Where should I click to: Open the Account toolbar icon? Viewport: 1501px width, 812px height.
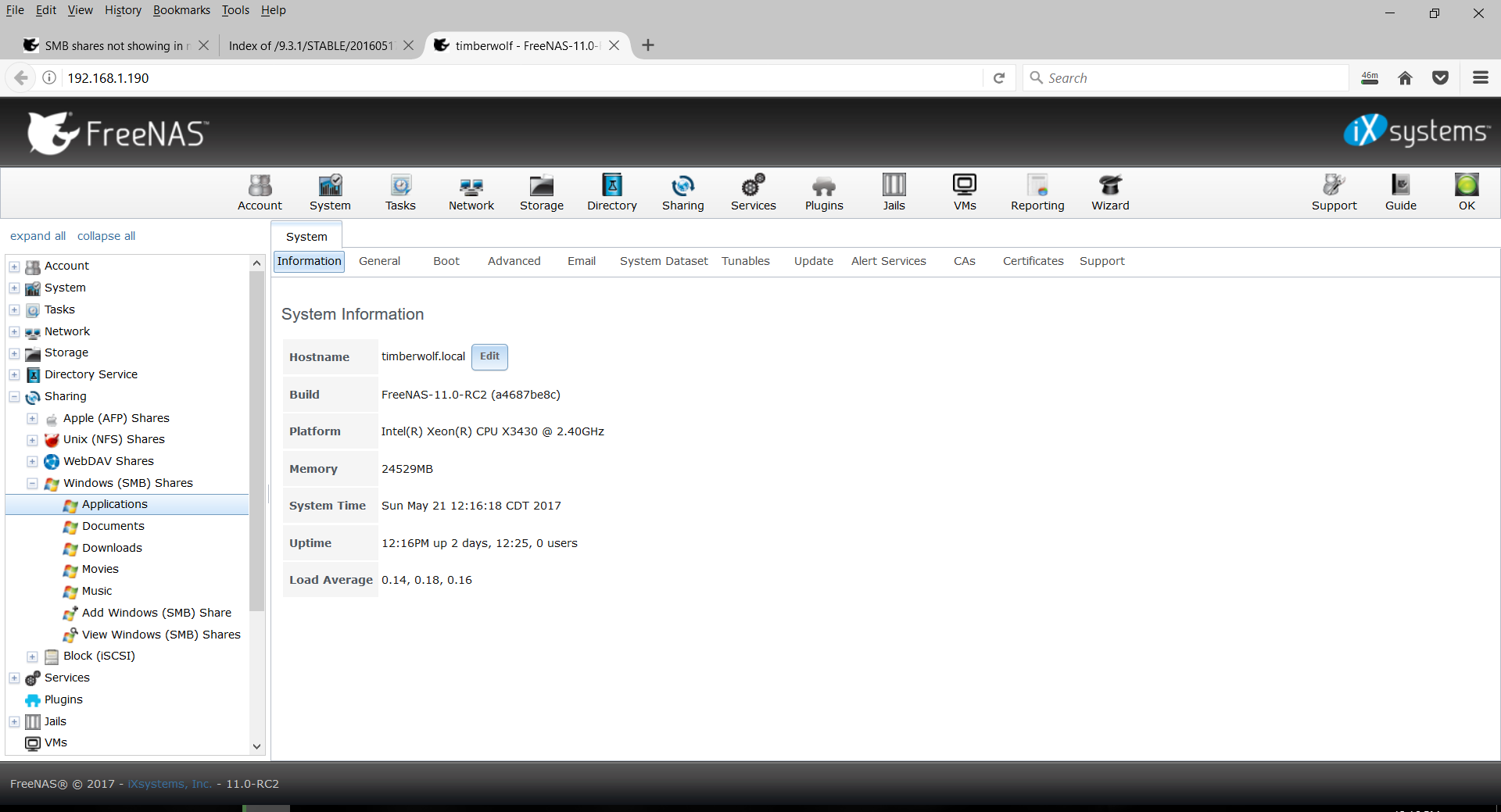pyautogui.click(x=260, y=192)
